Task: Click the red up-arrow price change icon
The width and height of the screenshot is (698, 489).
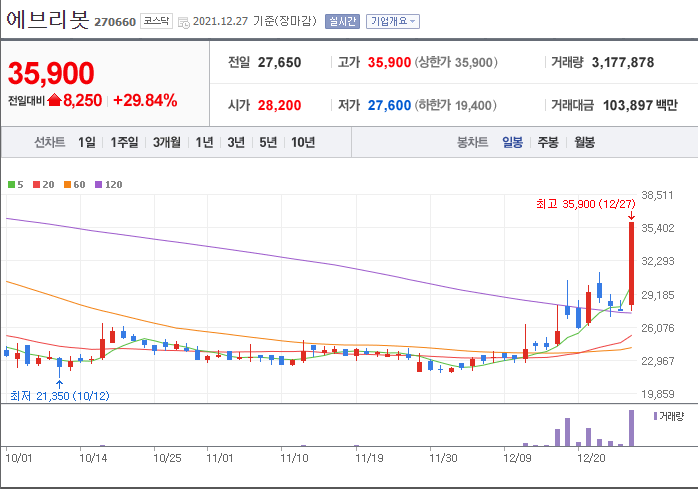Action: (x=54, y=100)
